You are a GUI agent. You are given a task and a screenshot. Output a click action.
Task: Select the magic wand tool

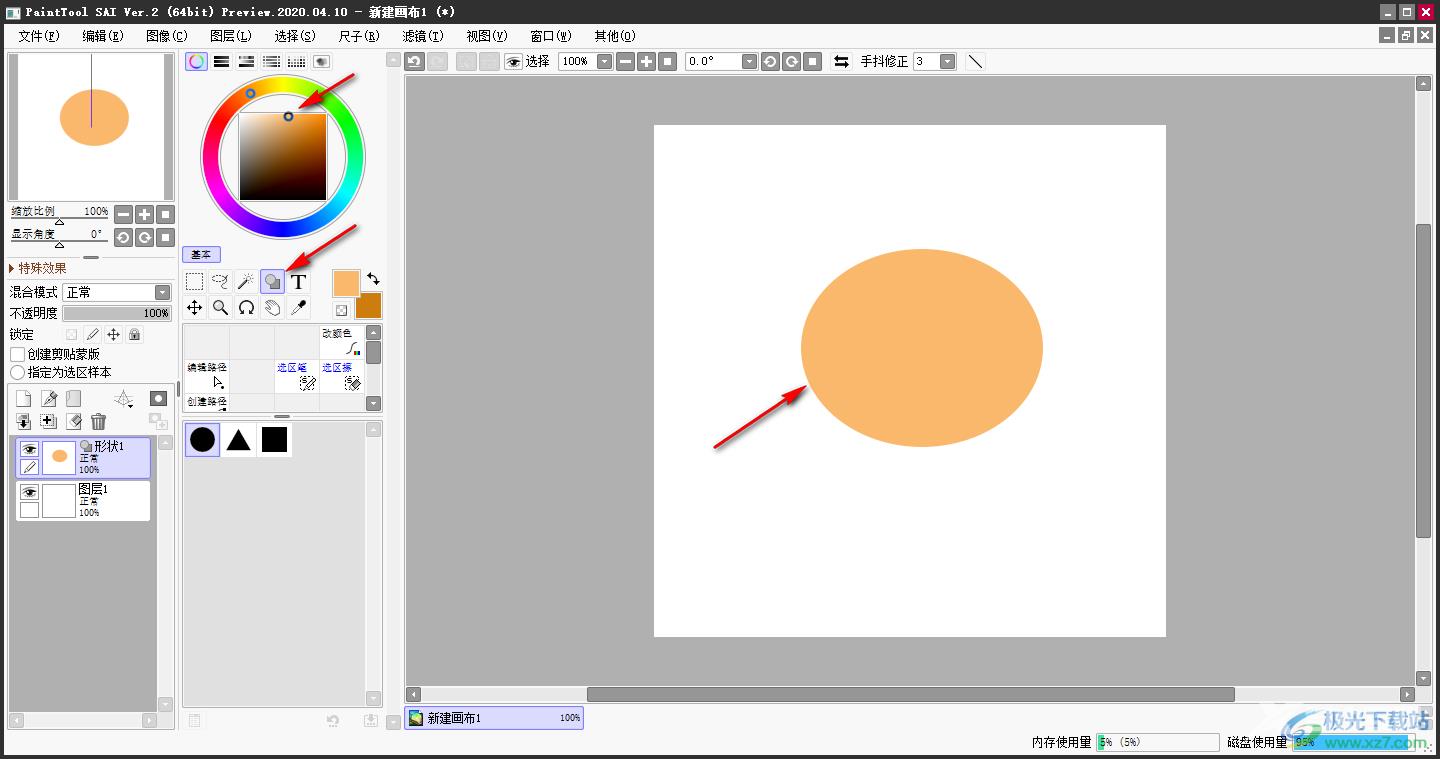click(x=246, y=282)
